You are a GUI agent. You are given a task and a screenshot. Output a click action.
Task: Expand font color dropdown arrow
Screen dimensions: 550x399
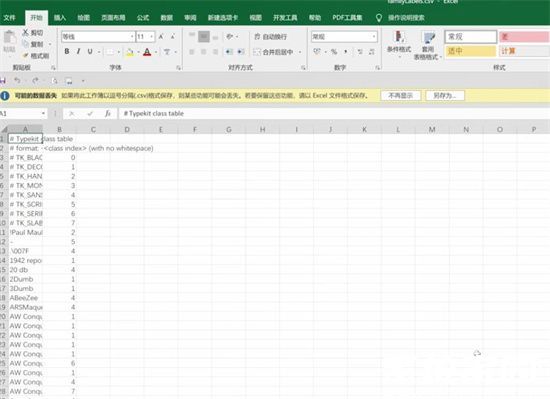click(x=156, y=52)
